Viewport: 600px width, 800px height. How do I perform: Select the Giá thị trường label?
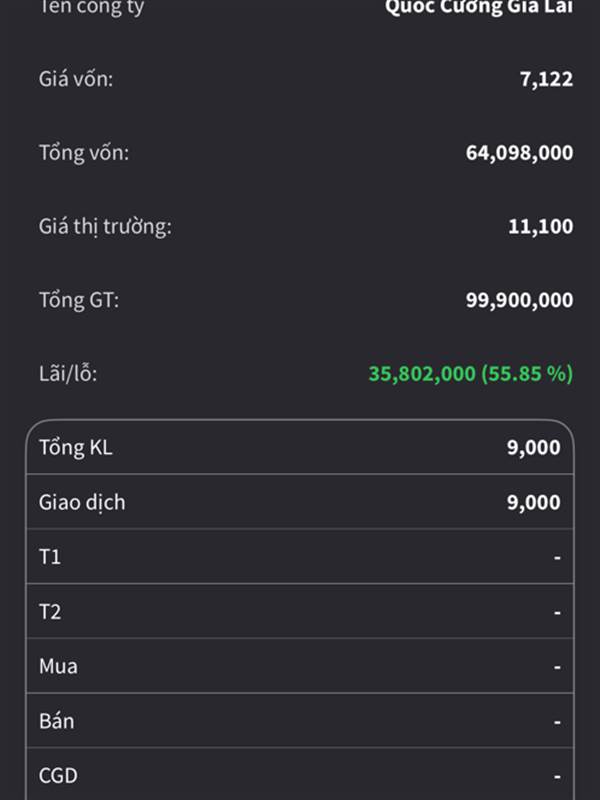click(x=105, y=227)
